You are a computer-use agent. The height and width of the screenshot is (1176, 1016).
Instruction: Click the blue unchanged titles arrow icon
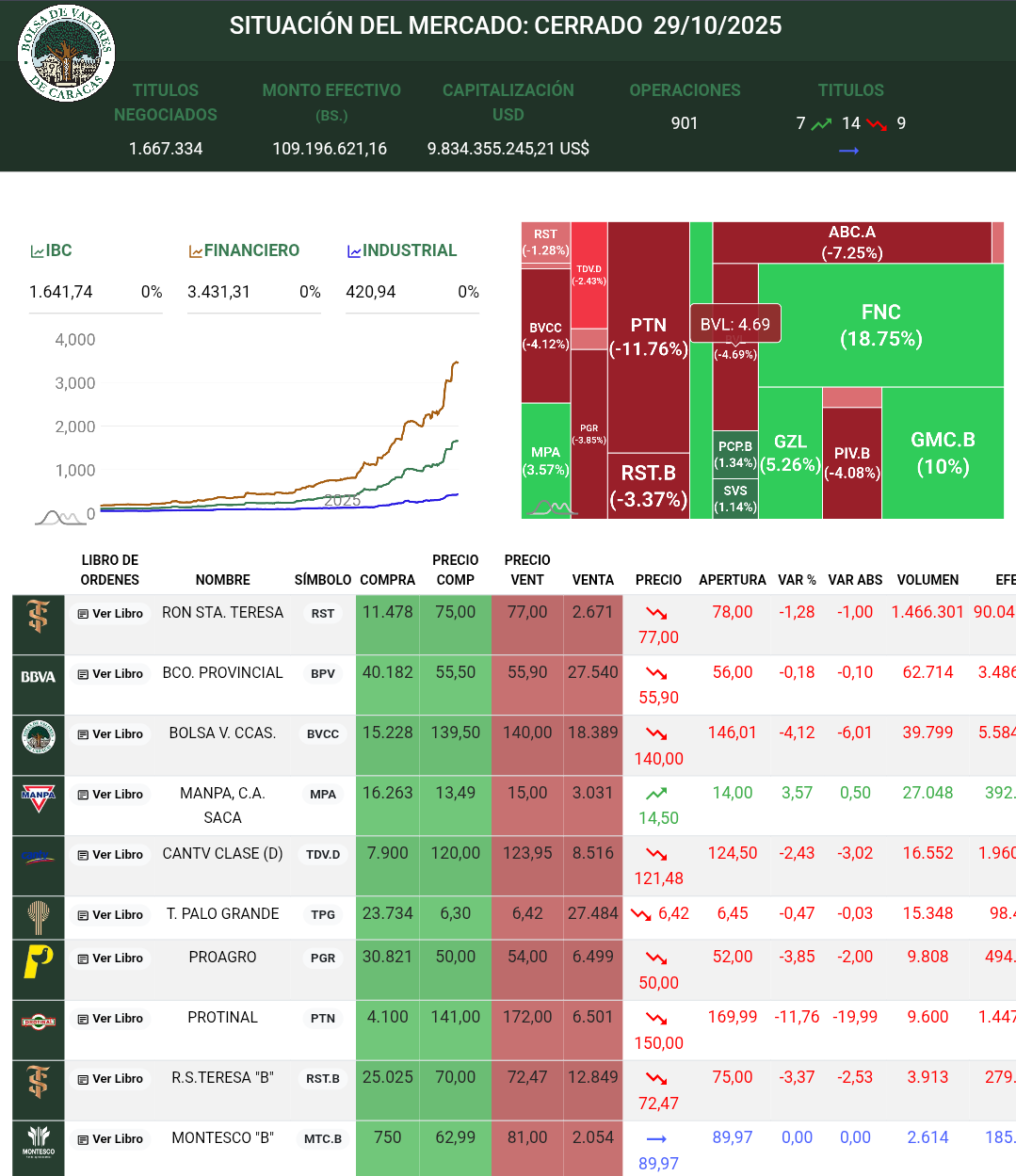coord(849,151)
